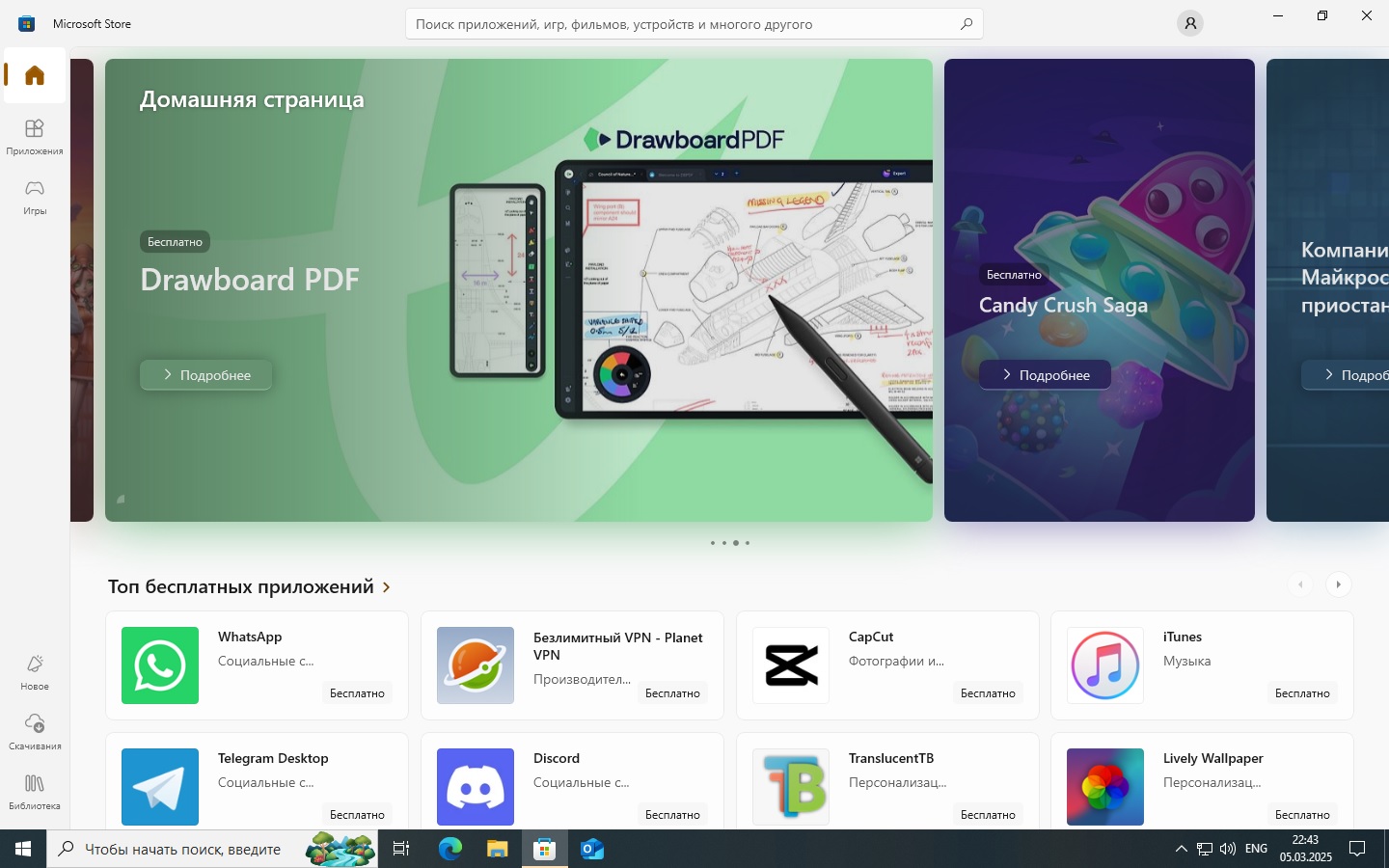The image size is (1389, 868).
Task: Go to next apps page arrow
Action: coord(1338,584)
